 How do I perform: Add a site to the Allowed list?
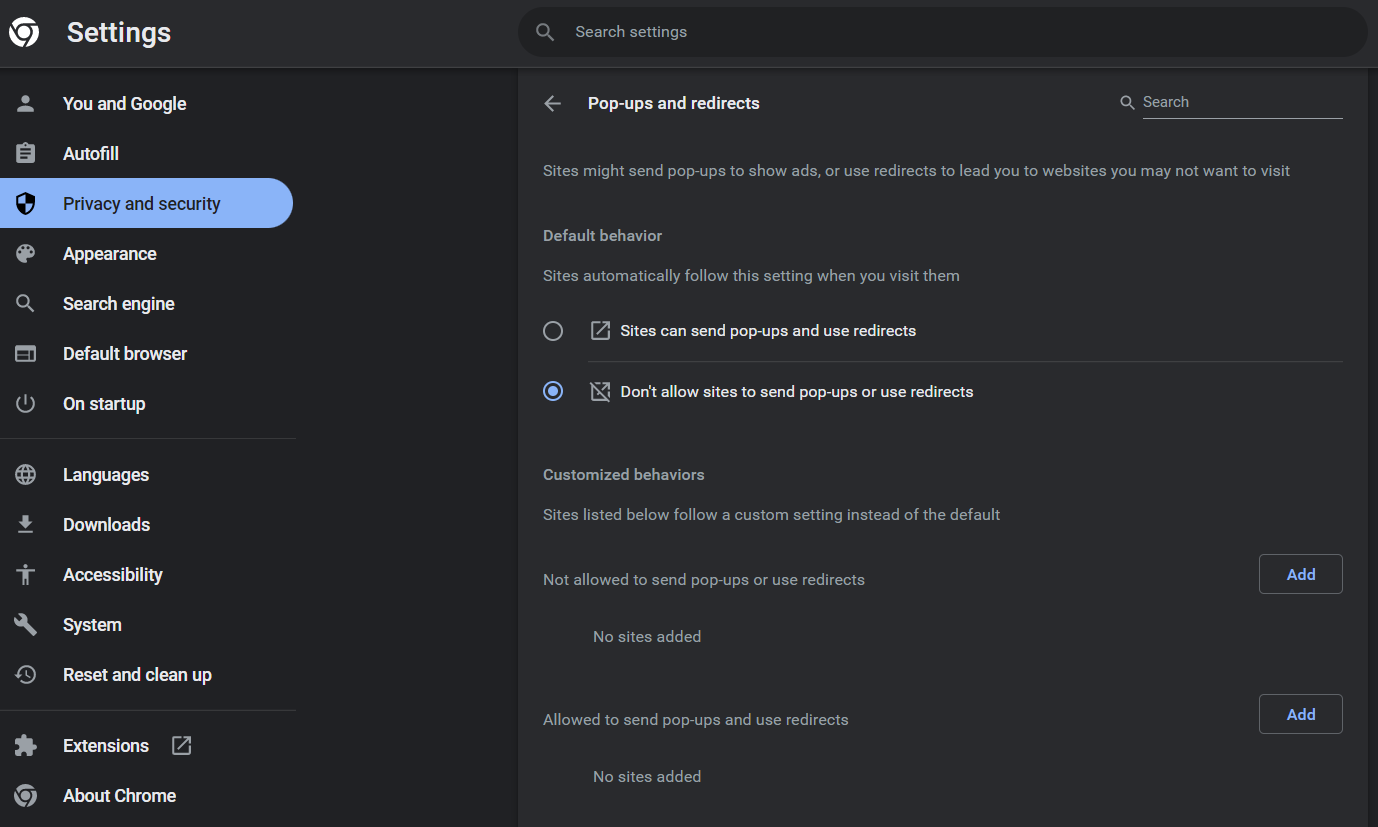(x=1300, y=714)
